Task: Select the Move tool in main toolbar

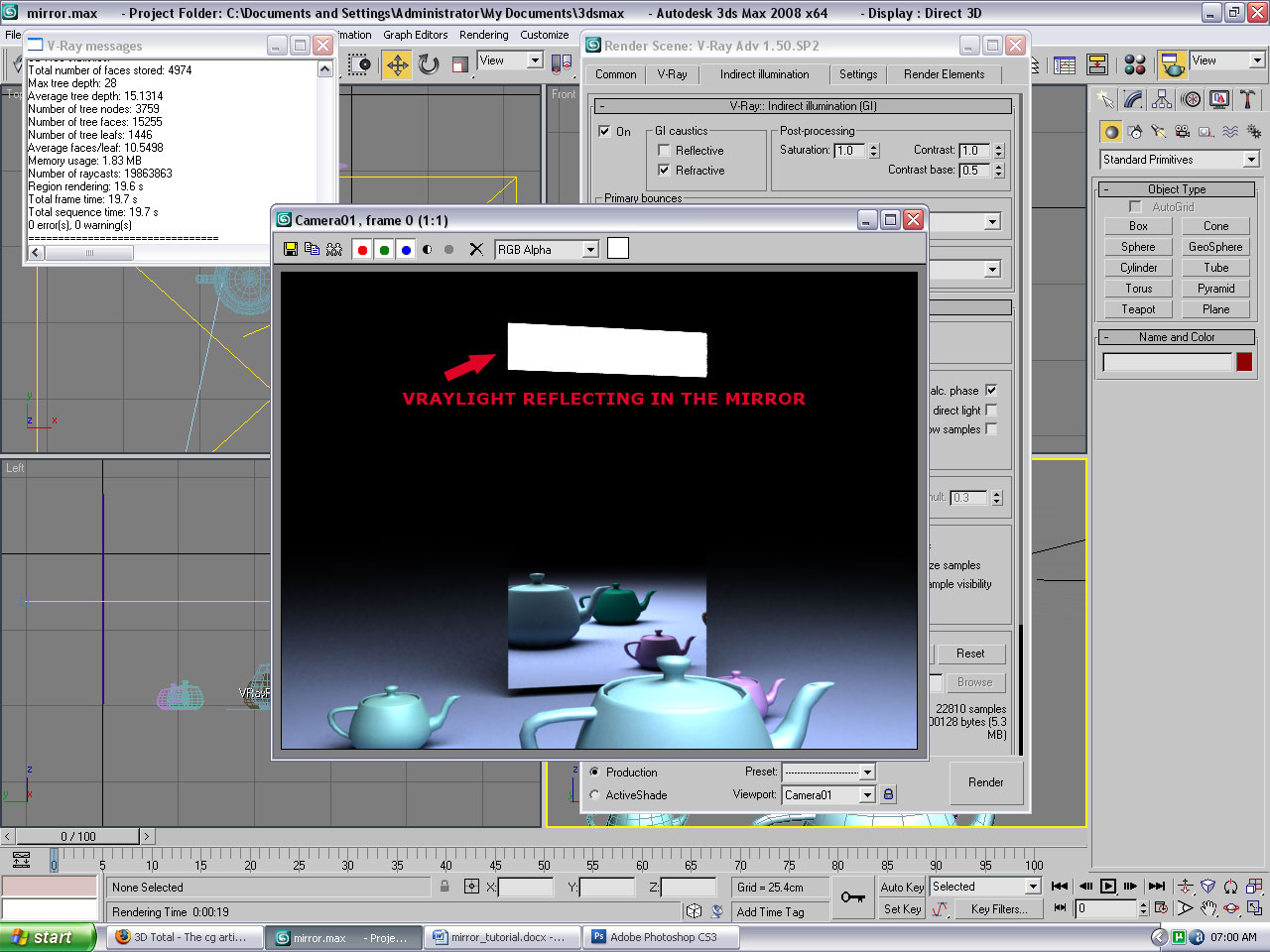Action: (x=397, y=64)
